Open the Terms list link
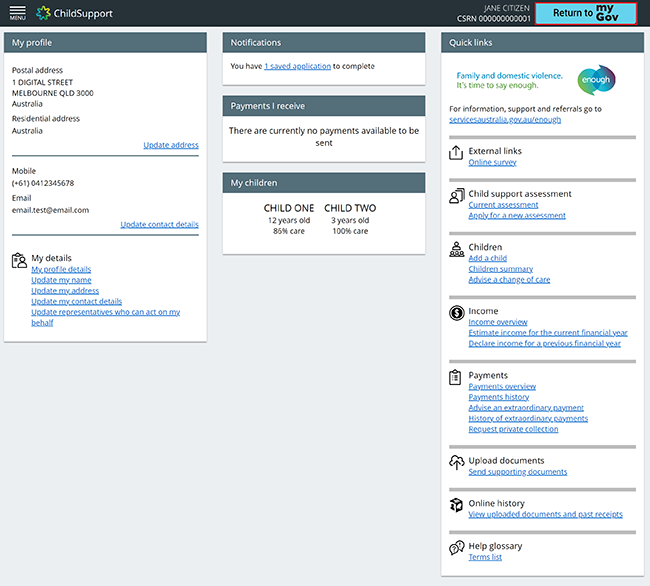Viewport: 650px width, 586px height. (x=485, y=557)
